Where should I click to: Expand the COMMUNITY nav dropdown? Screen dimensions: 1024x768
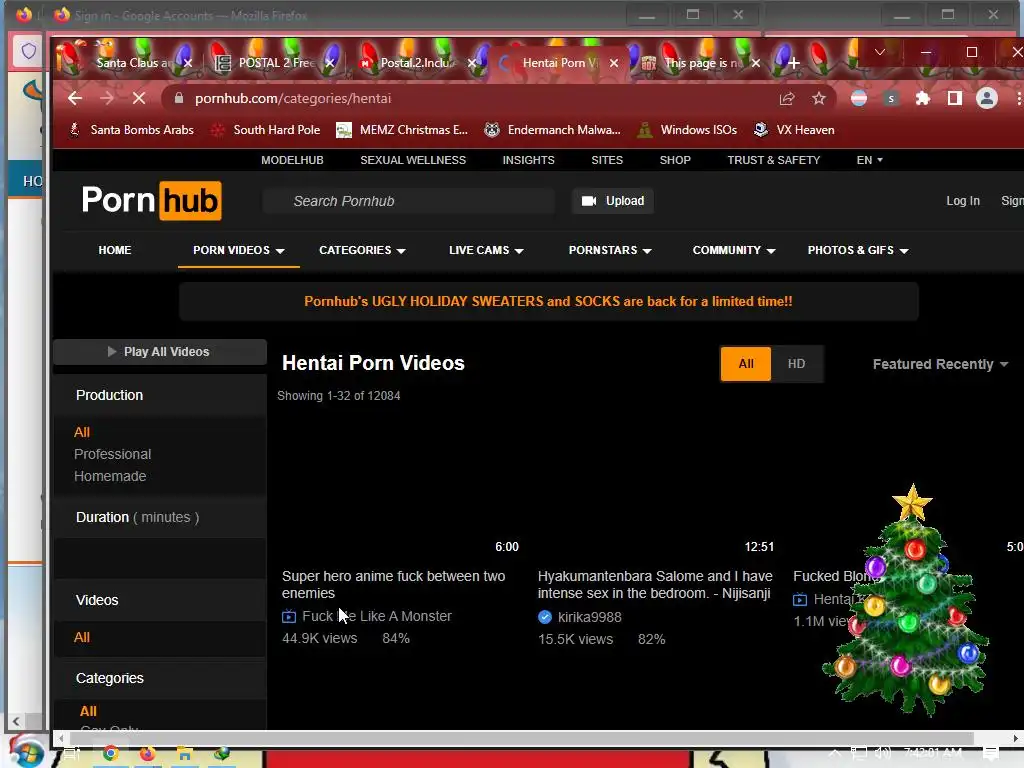[733, 250]
